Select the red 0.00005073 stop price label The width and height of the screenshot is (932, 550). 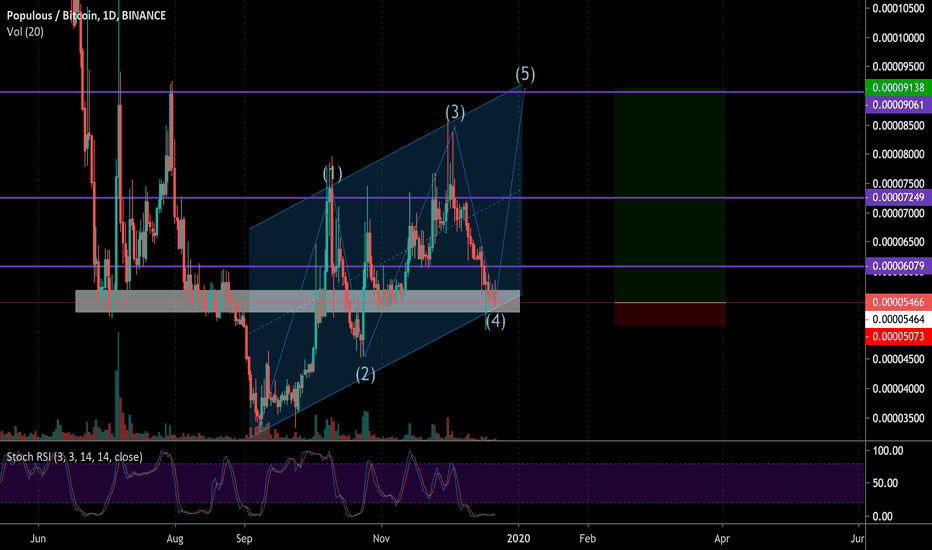tap(898, 337)
